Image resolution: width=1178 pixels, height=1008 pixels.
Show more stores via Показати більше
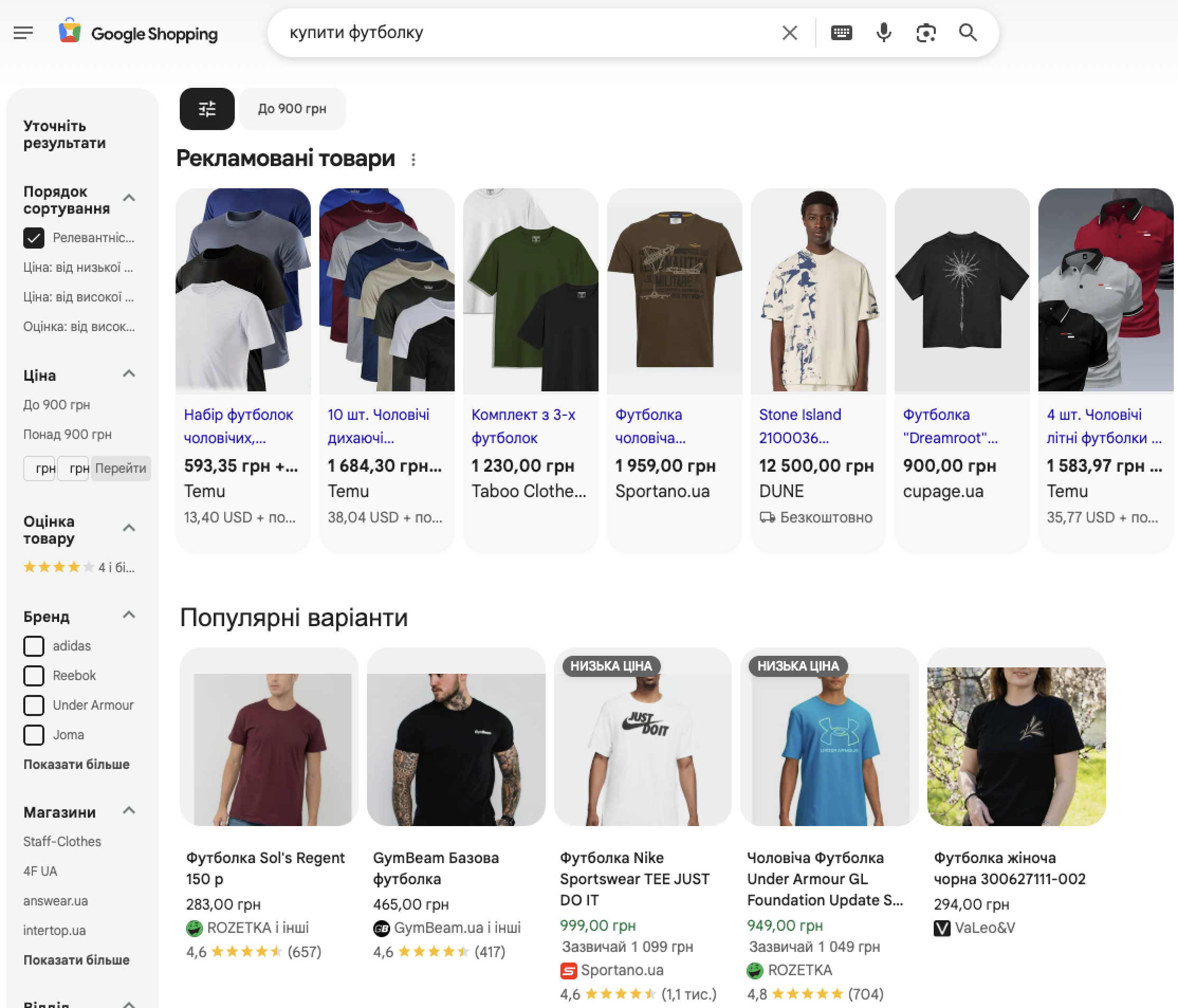point(76,960)
